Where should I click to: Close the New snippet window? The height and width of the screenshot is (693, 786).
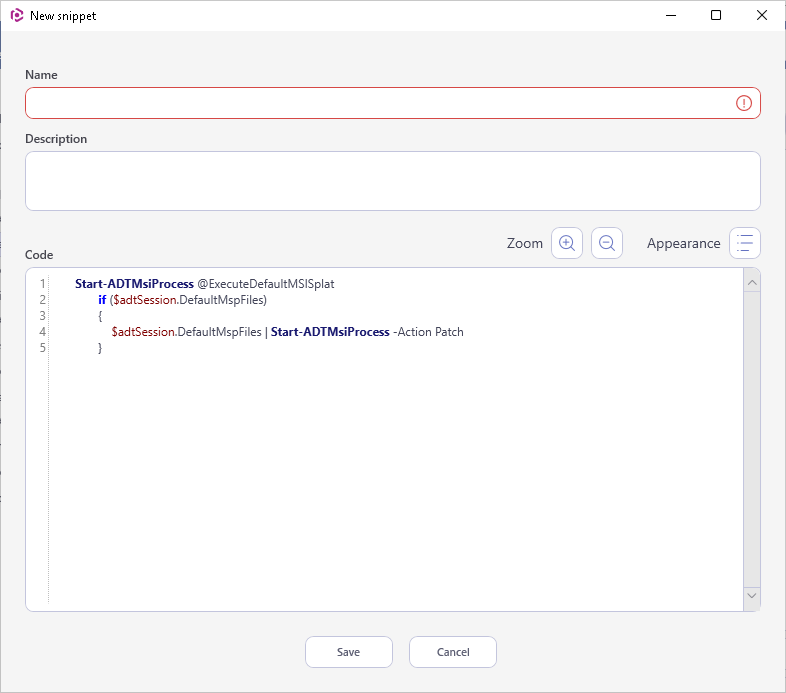761,16
